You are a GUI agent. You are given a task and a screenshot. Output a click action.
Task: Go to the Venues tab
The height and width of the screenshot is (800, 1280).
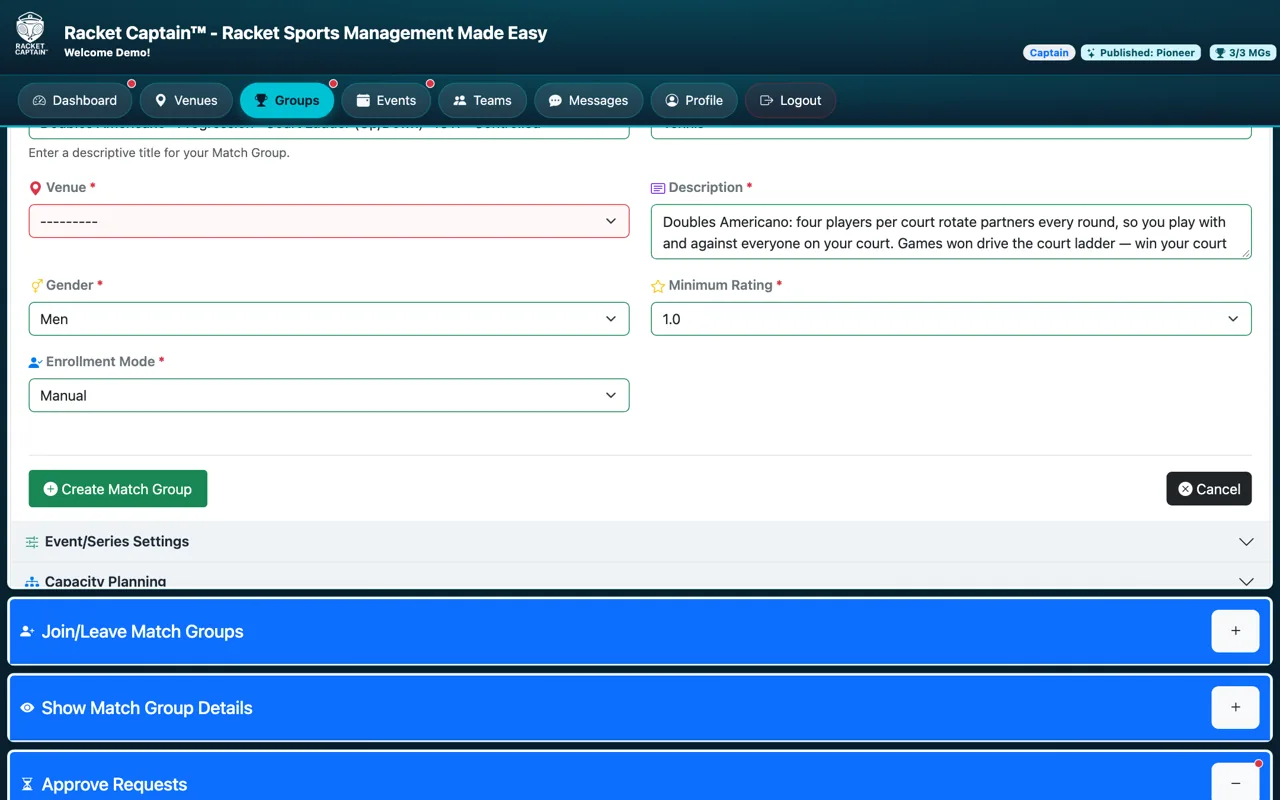tap(186, 100)
